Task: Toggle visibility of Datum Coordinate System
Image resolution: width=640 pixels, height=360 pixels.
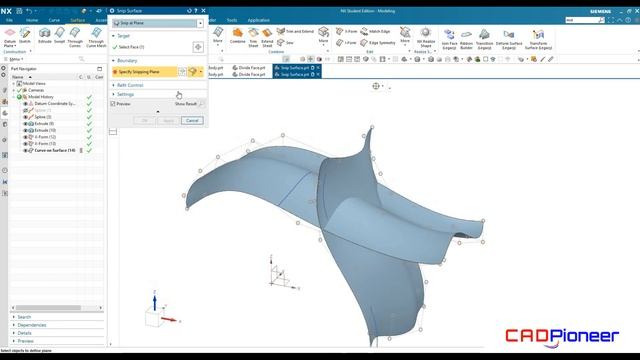Action: point(25,104)
